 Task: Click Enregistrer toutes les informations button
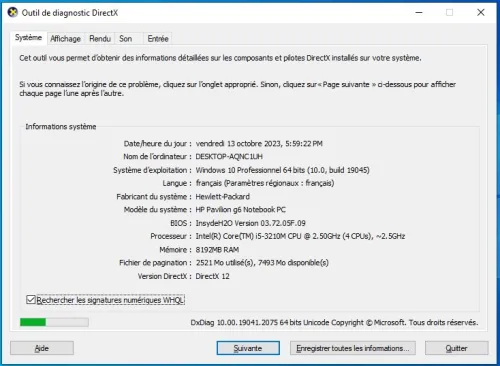(353, 348)
